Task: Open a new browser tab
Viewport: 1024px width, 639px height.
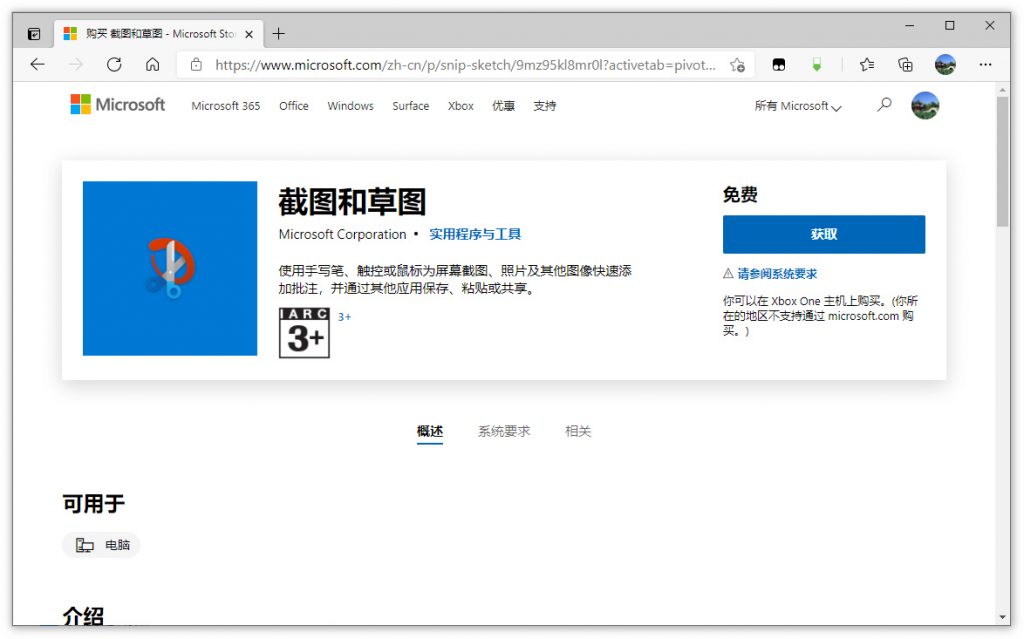Action: 278,33
